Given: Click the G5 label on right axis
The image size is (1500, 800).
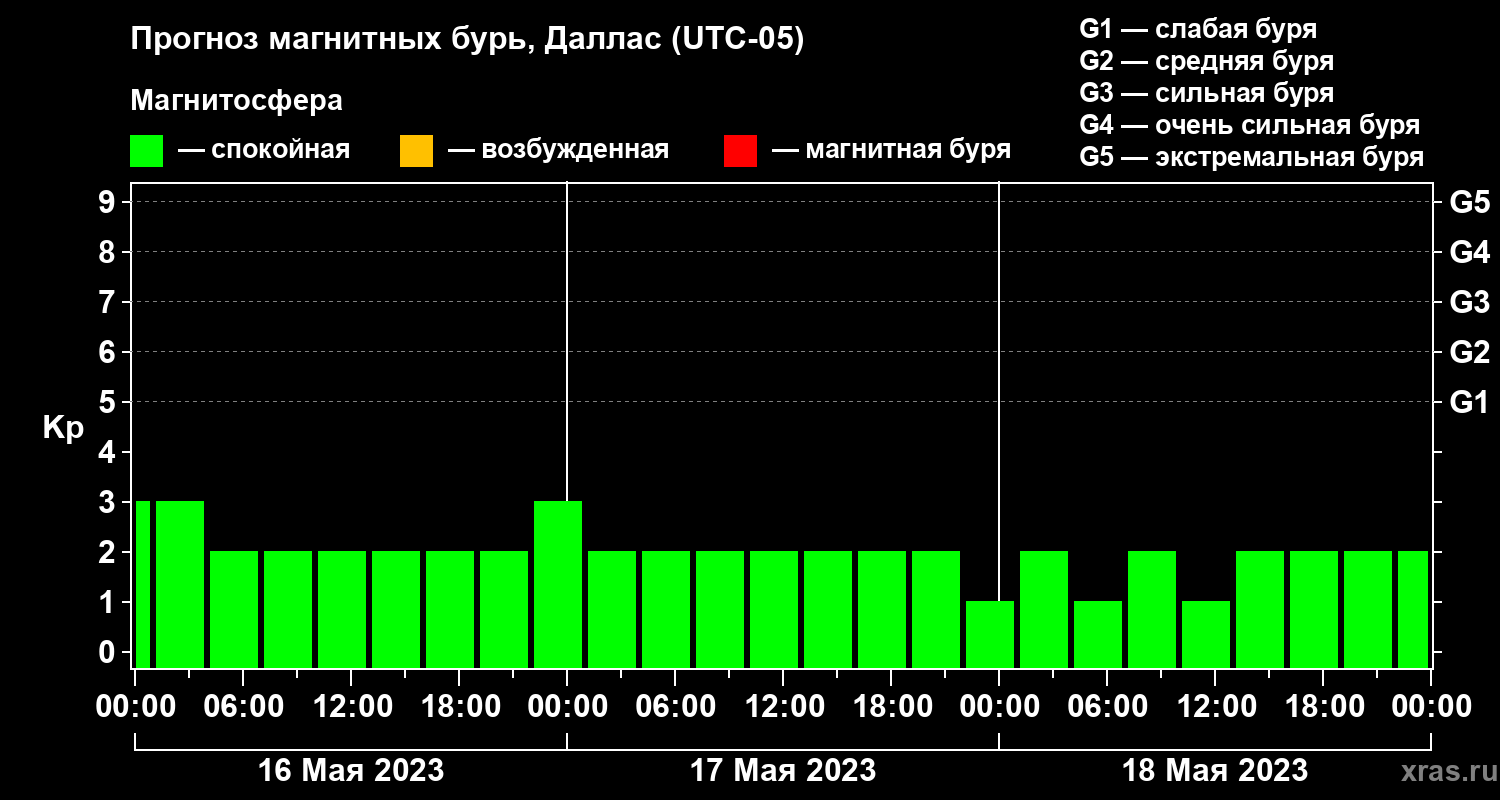Looking at the screenshot, I should pos(1470,202).
